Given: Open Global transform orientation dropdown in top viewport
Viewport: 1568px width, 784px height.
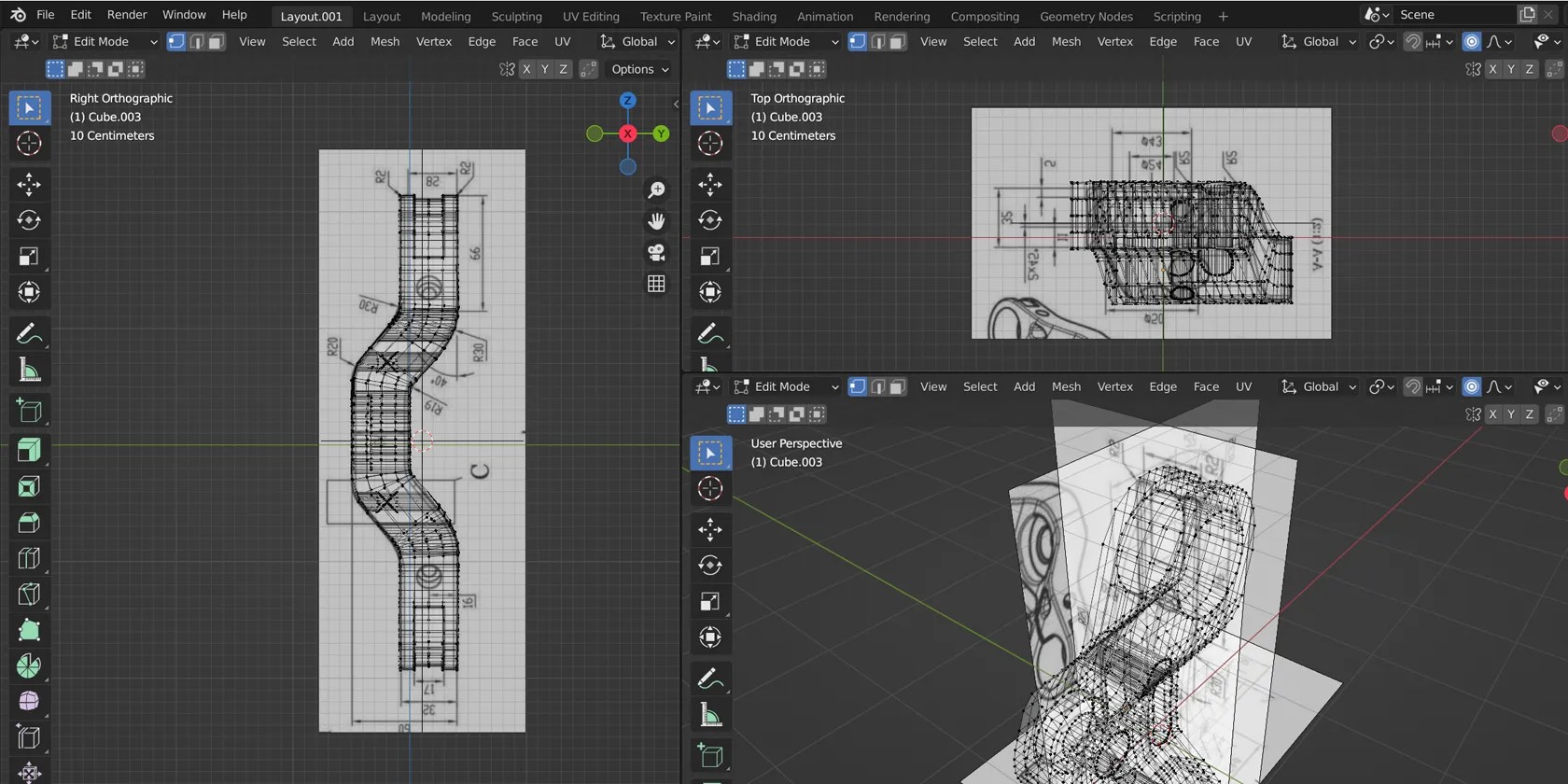Looking at the screenshot, I should pos(1319,41).
